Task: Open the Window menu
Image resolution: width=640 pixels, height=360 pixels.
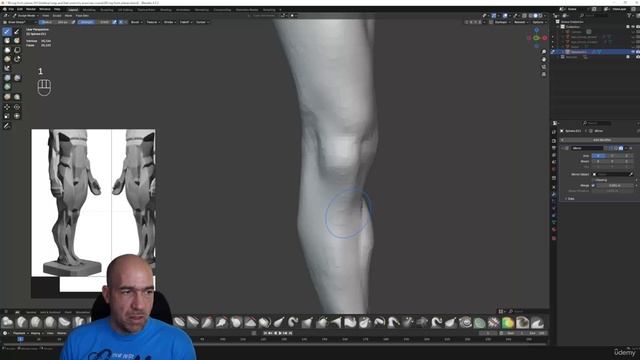Action: [x=44, y=9]
